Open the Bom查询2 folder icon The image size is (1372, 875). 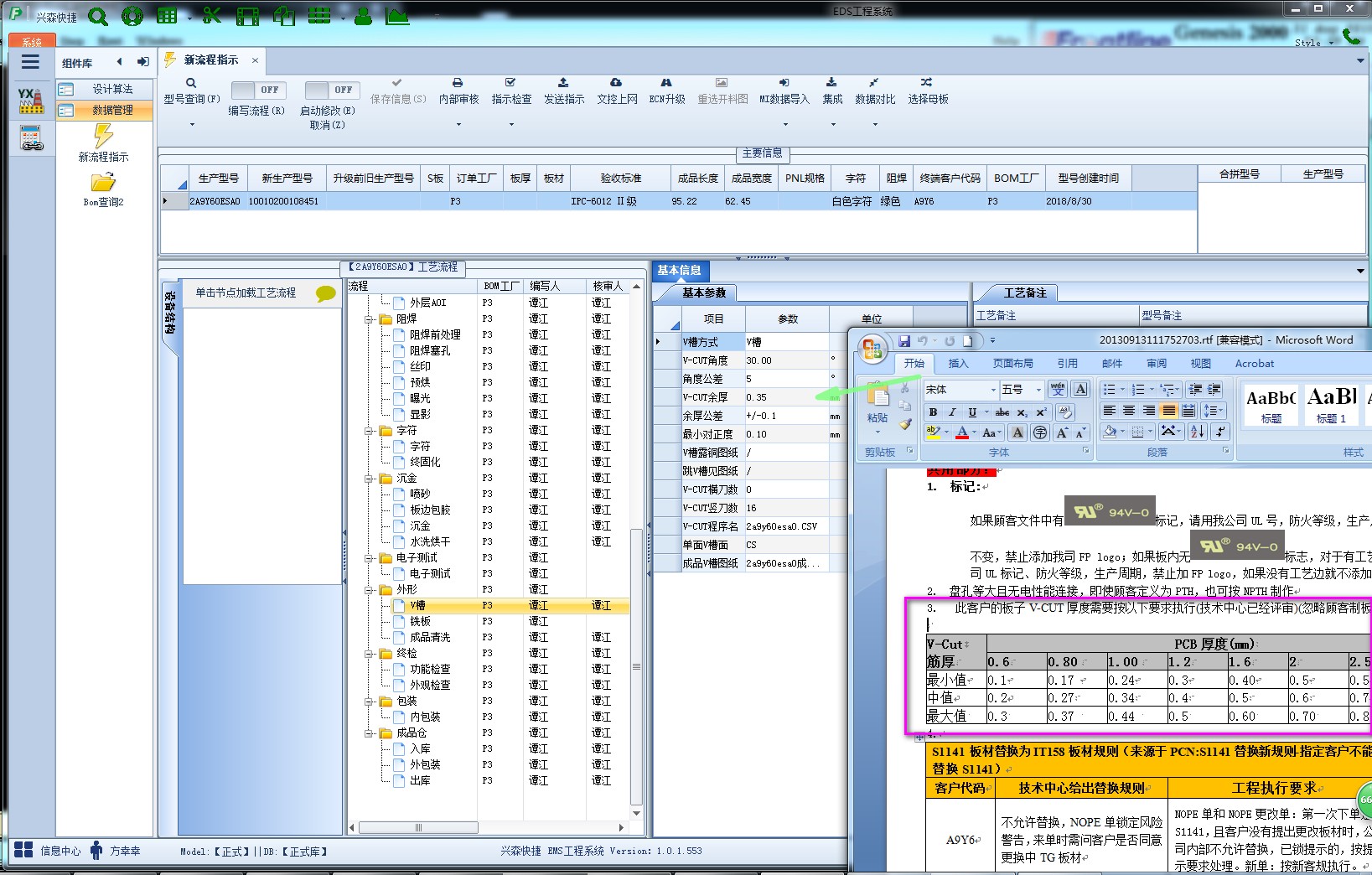click(103, 182)
